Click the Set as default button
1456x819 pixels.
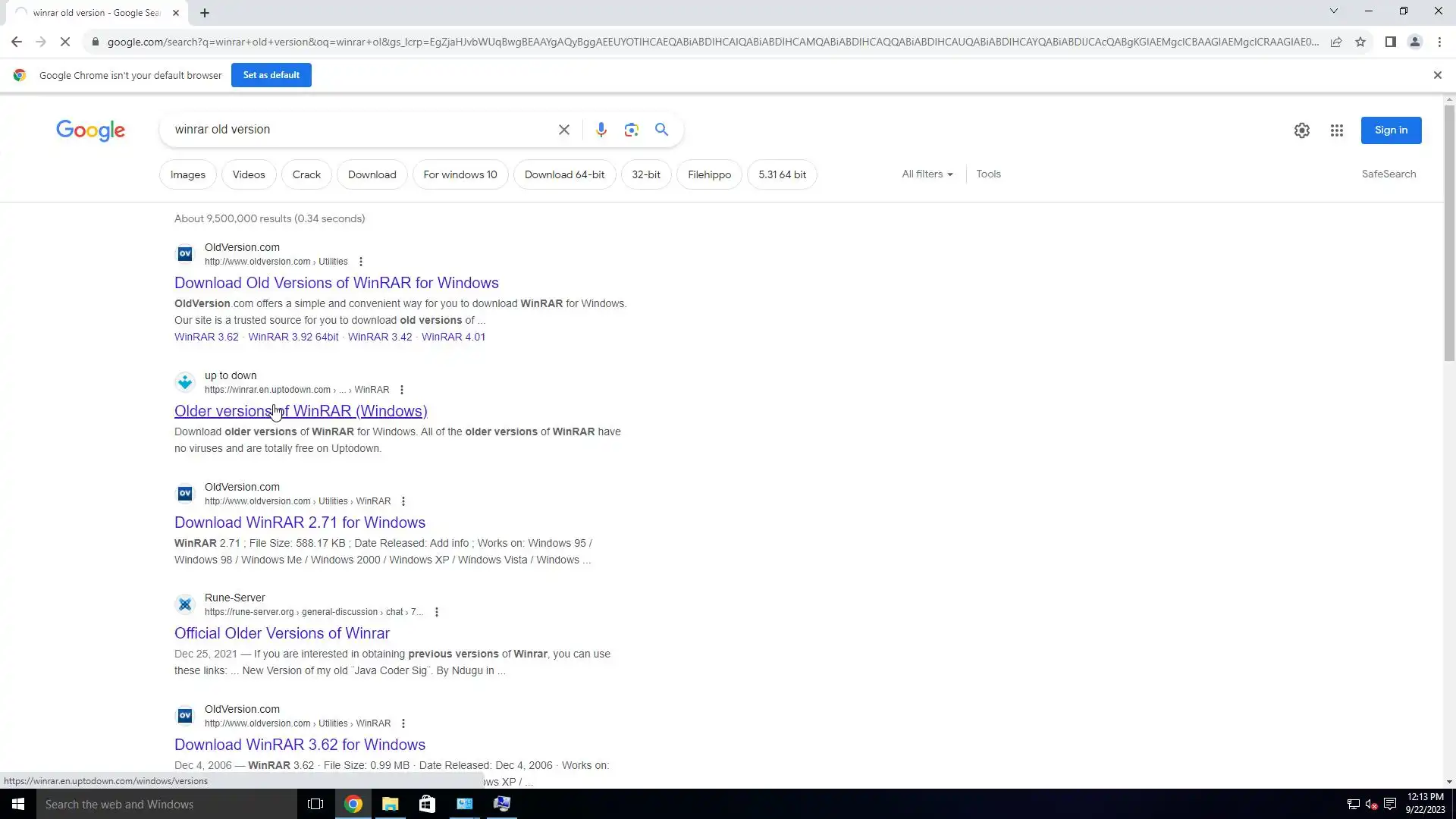coord(271,75)
